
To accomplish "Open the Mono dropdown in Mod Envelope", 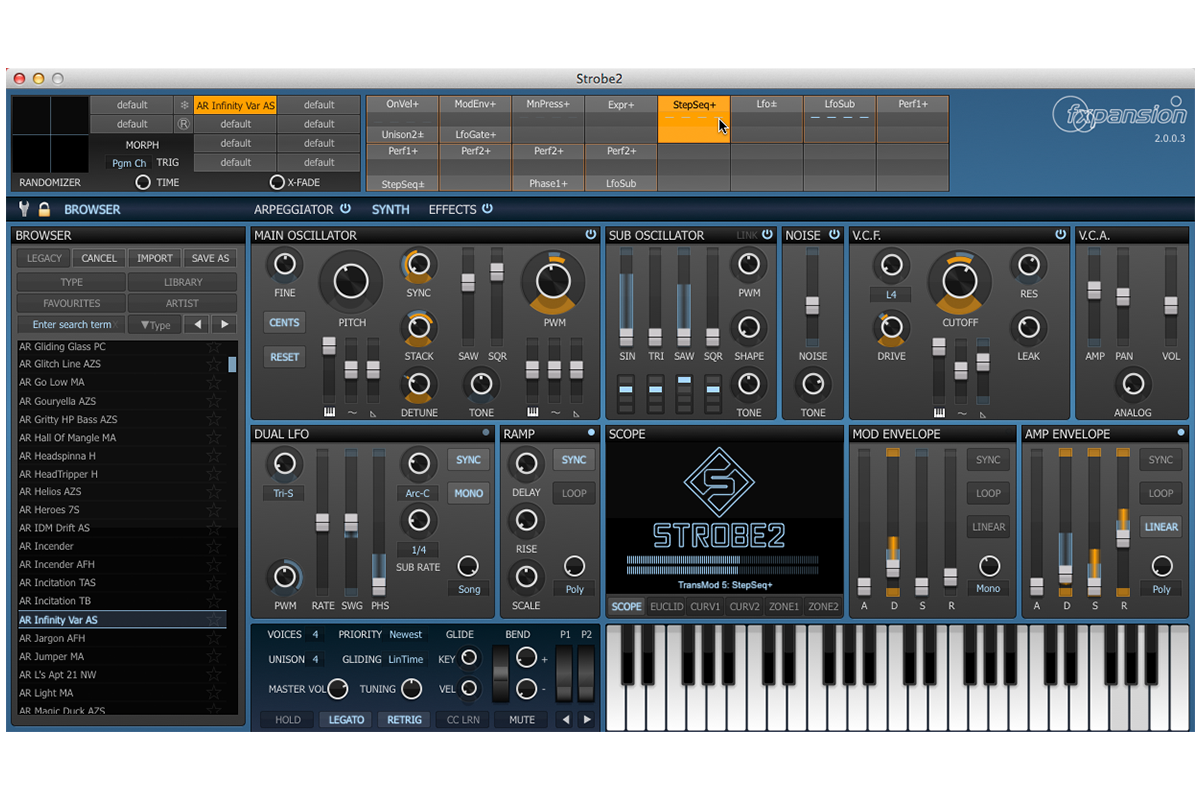I will click(988, 588).
